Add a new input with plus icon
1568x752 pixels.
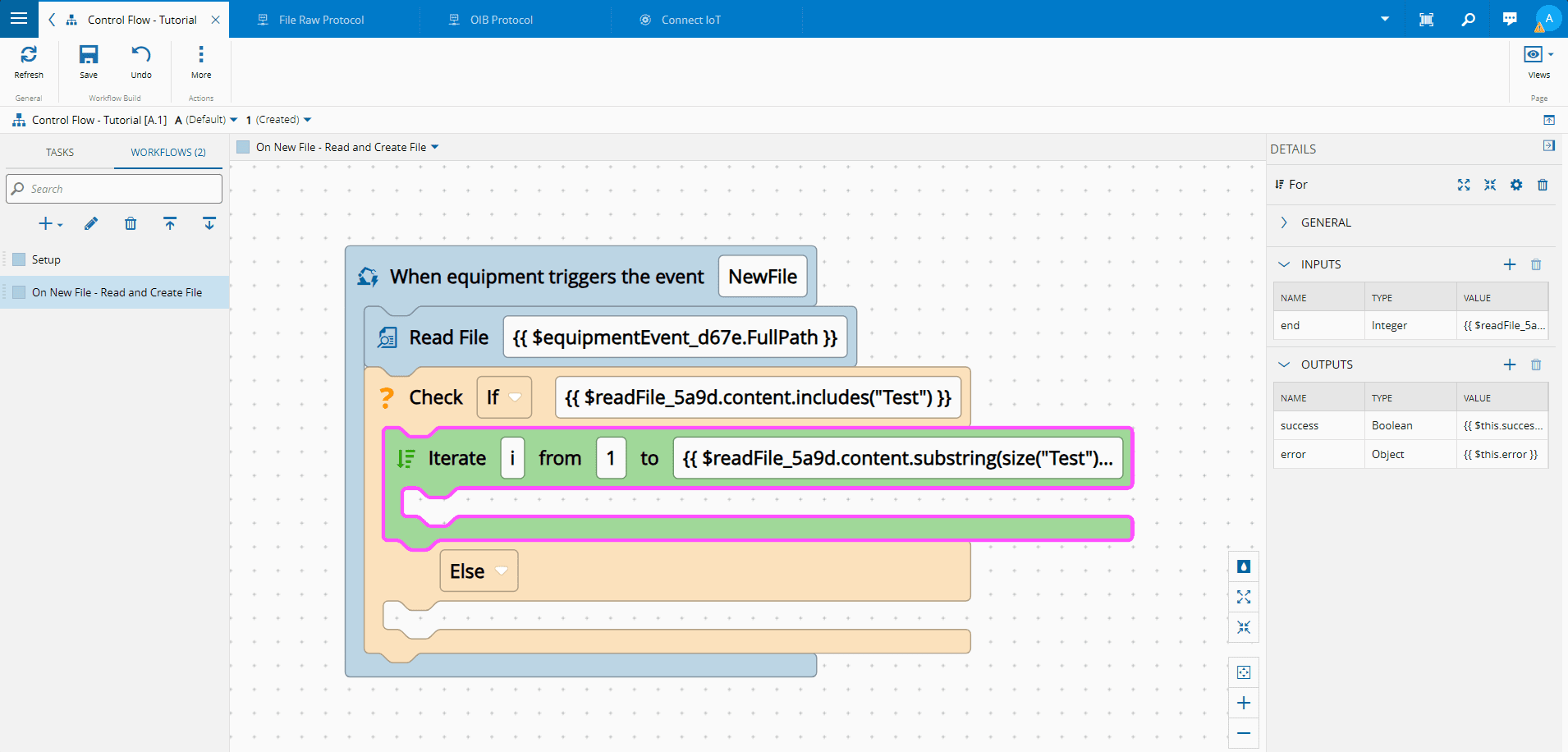[x=1510, y=264]
